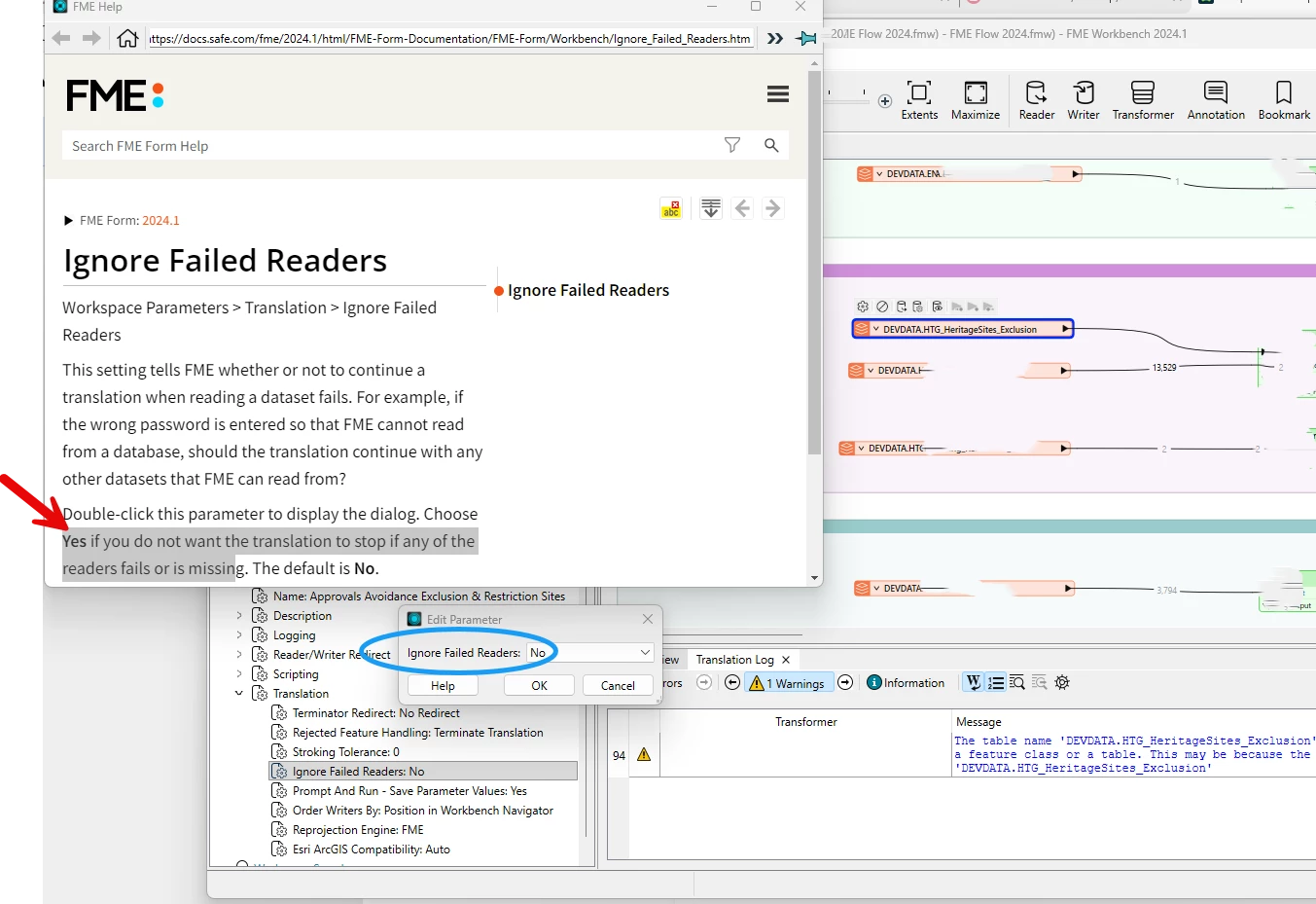Go to previous help topic
Image resolution: width=1316 pixels, height=904 pixels.
tap(742, 208)
